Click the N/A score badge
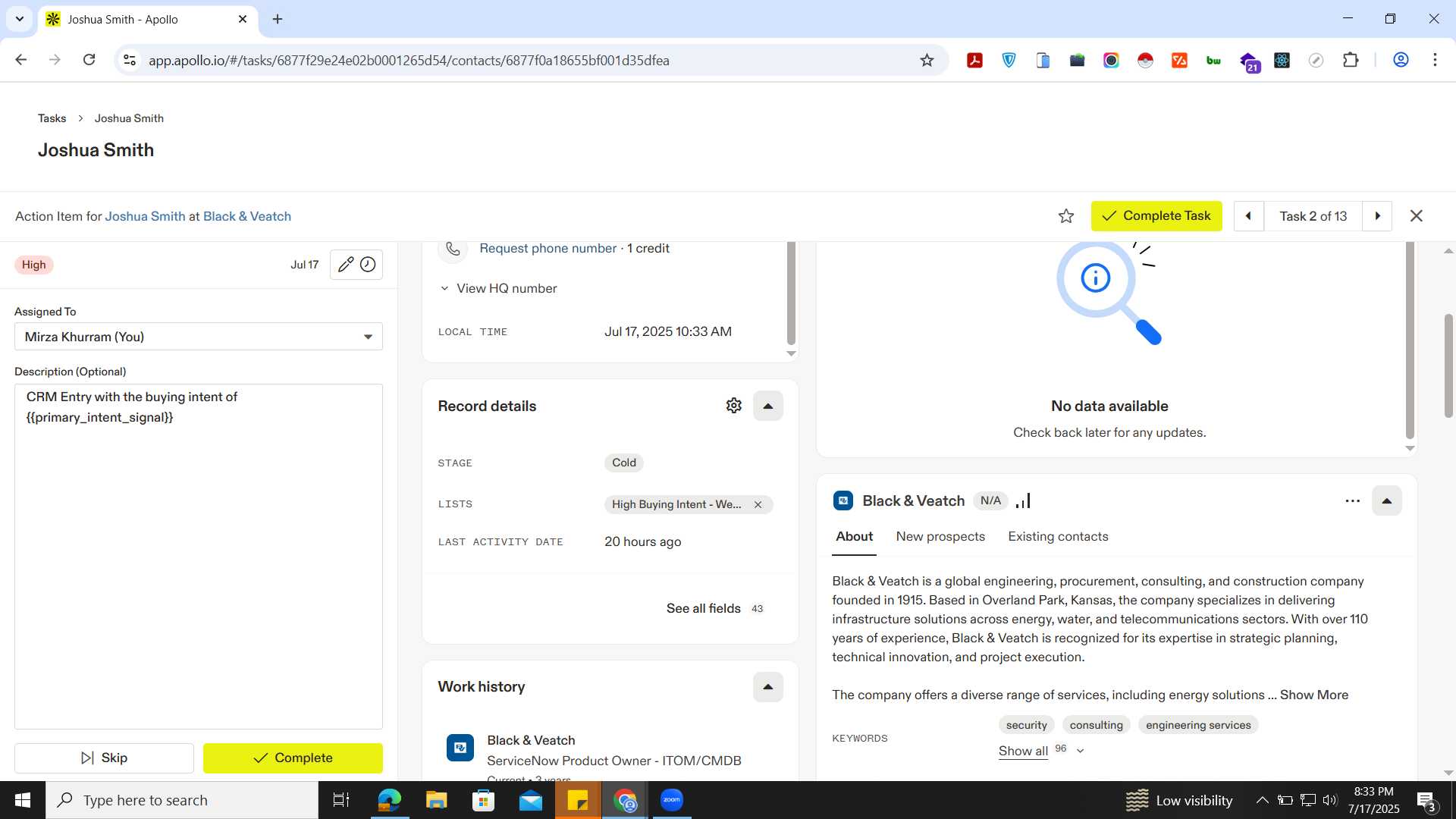Viewport: 1456px width, 819px height. (990, 501)
